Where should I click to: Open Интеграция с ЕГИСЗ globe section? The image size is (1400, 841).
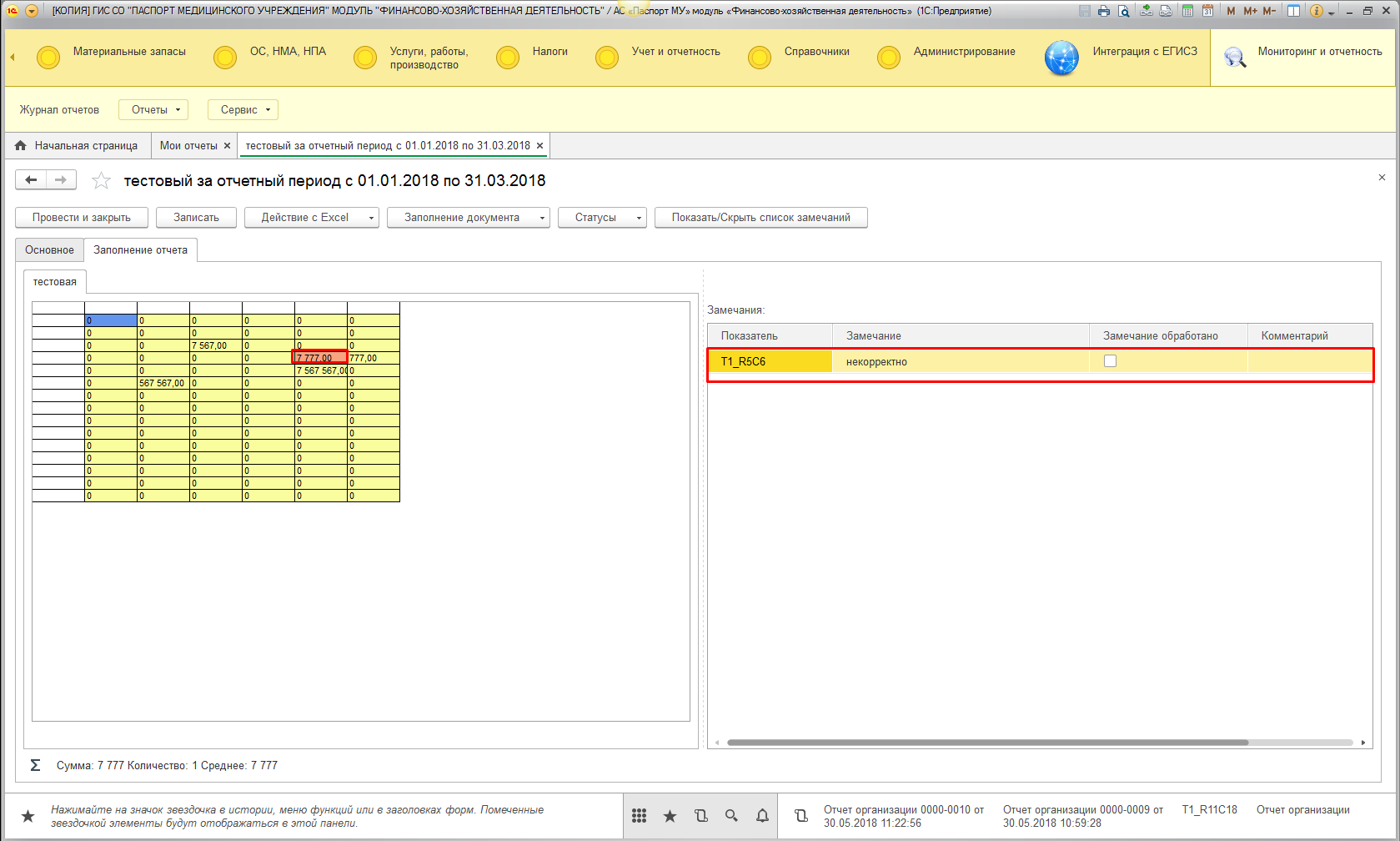click(x=1061, y=58)
